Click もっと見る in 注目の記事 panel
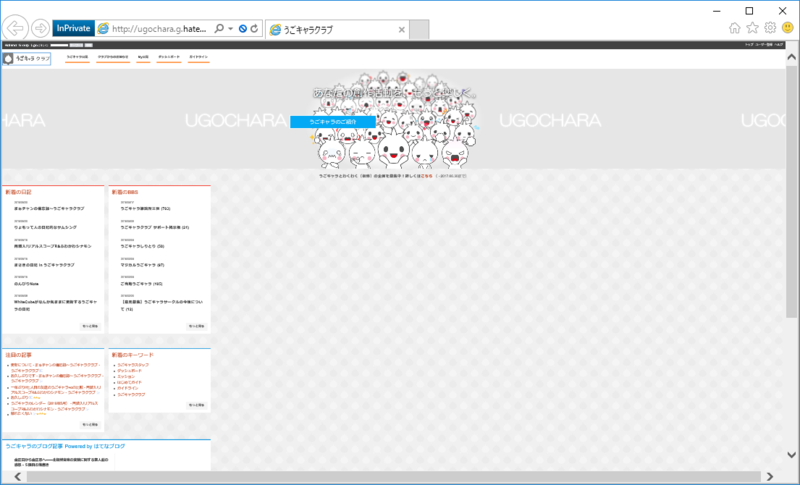The width and height of the screenshot is (800, 485). coord(90,424)
